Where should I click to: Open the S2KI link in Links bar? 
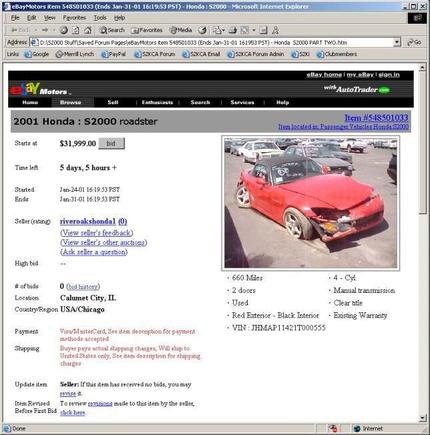(300, 54)
